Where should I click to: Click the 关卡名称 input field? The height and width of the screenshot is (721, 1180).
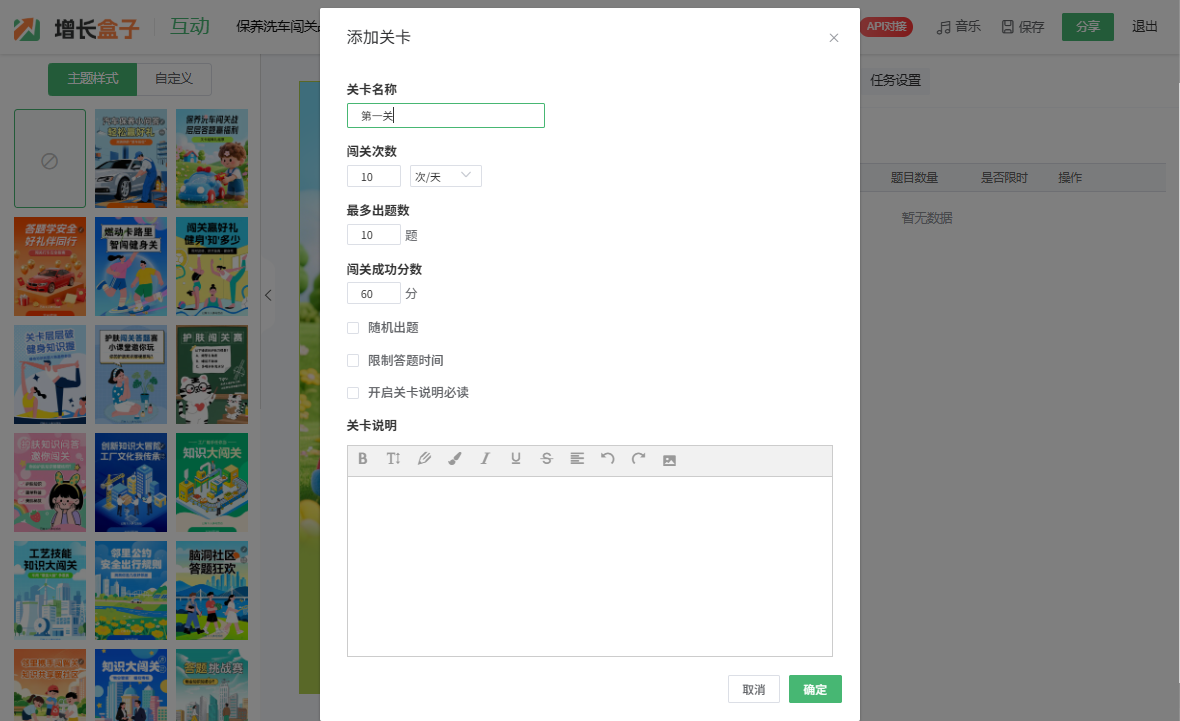click(446, 116)
